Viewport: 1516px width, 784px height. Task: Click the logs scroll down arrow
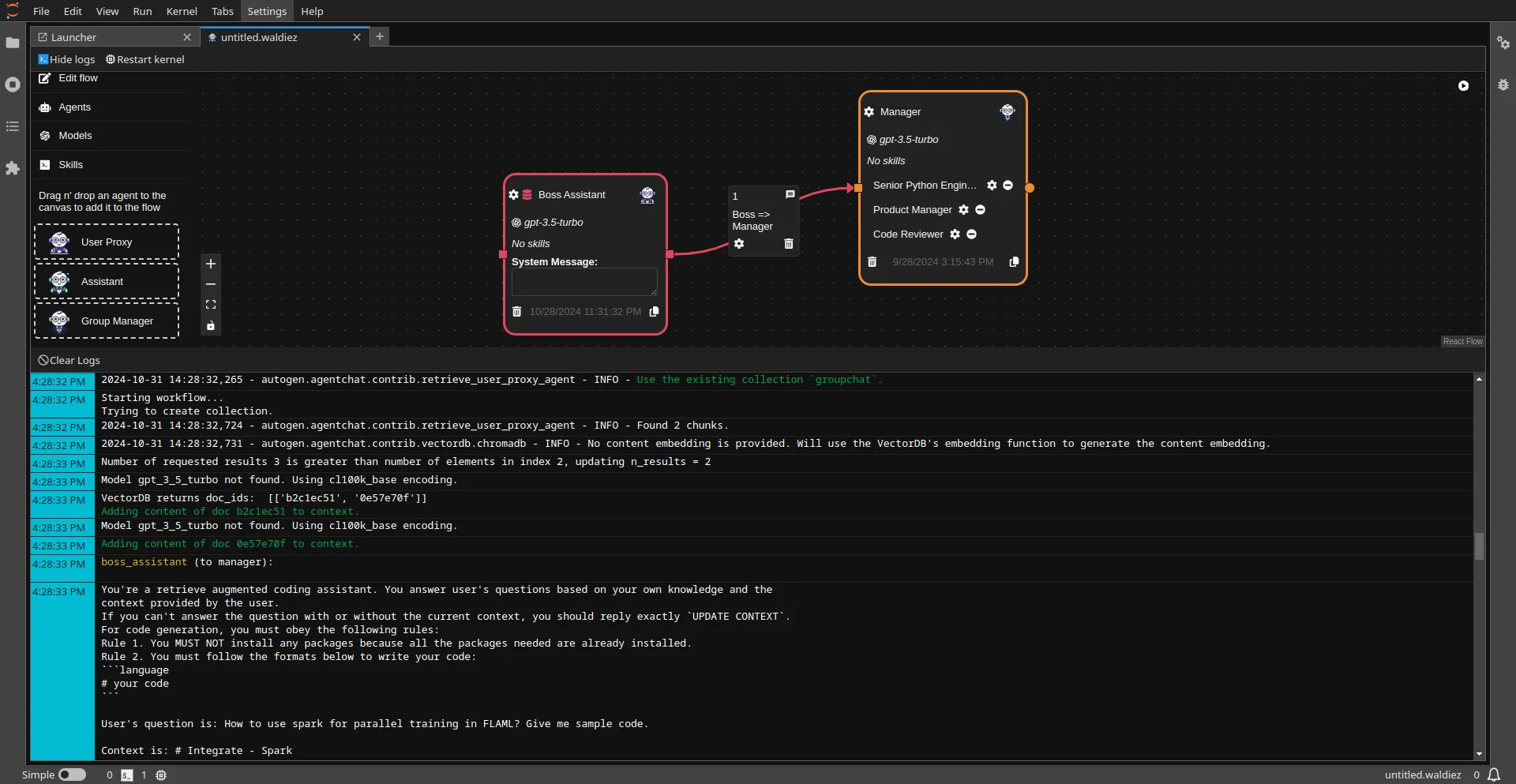1479,754
